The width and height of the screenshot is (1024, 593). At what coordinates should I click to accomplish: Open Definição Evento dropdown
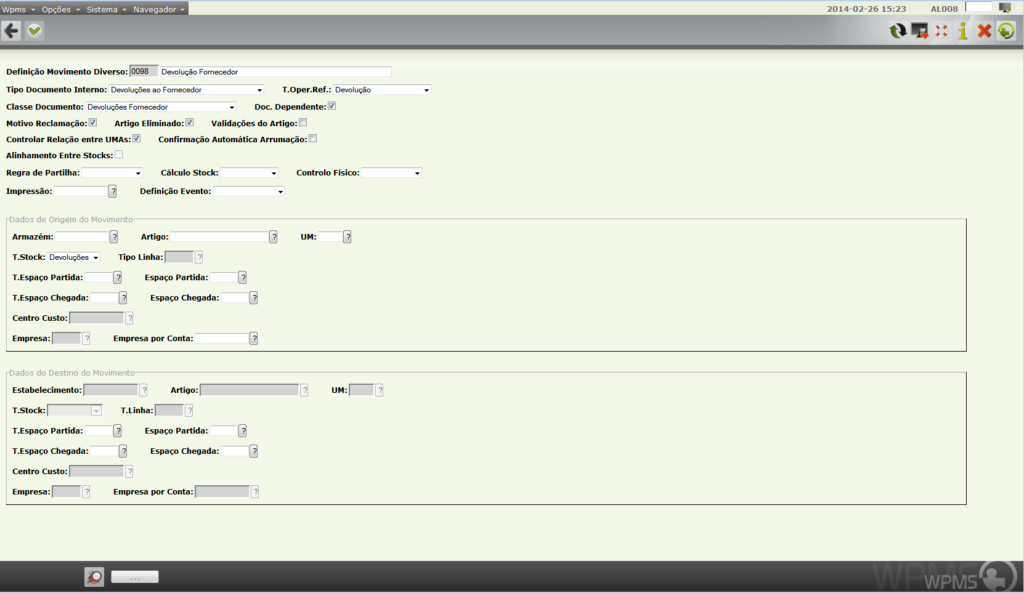(249, 191)
